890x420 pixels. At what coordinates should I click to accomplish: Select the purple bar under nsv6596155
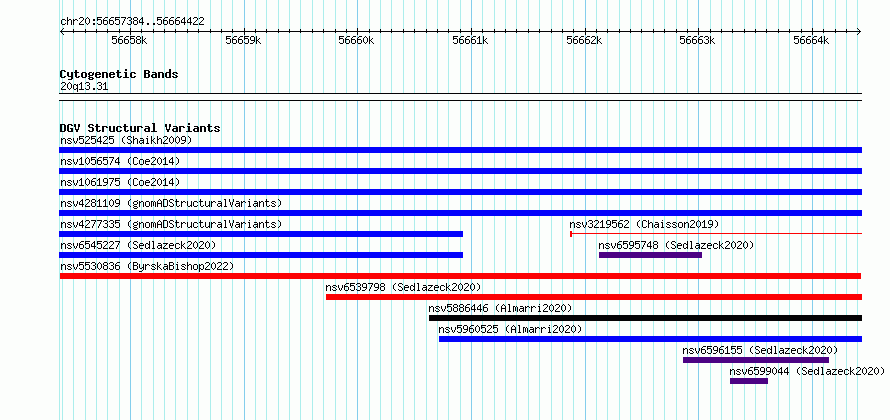(756, 360)
